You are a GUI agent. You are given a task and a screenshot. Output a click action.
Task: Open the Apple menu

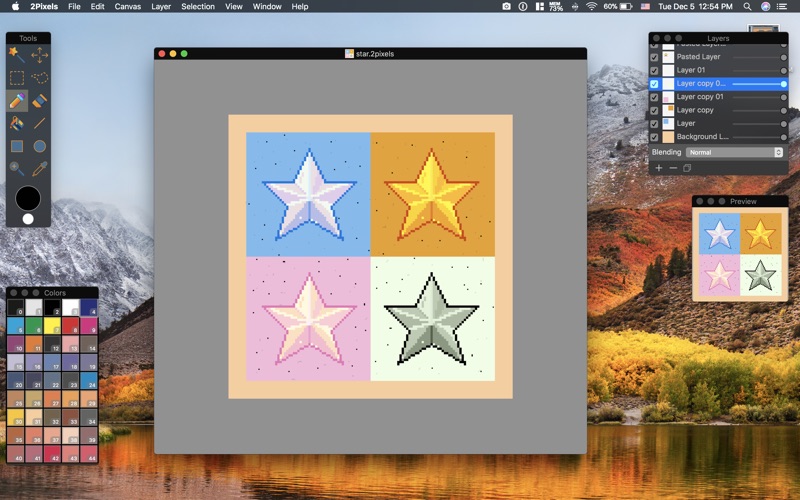[15, 7]
